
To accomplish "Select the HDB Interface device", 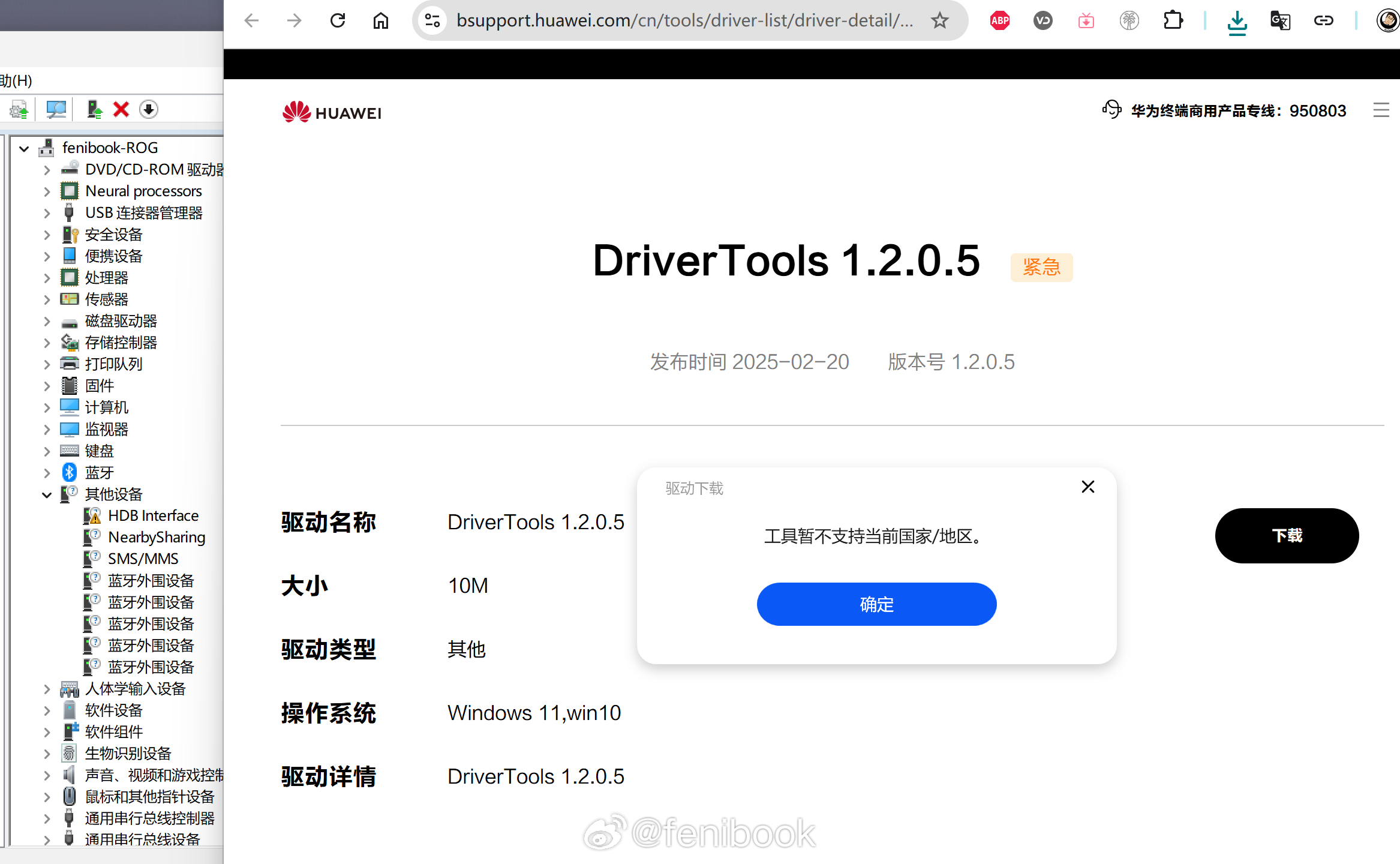I will click(x=153, y=516).
